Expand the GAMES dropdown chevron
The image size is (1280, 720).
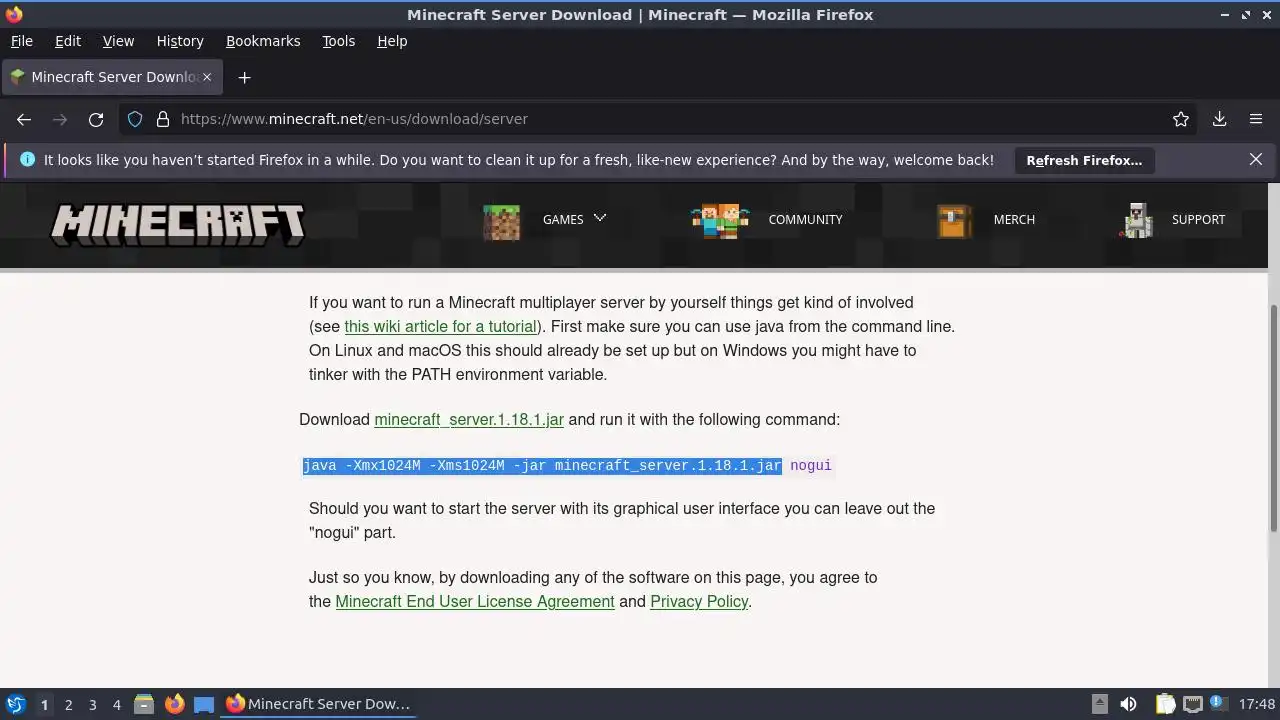click(600, 218)
